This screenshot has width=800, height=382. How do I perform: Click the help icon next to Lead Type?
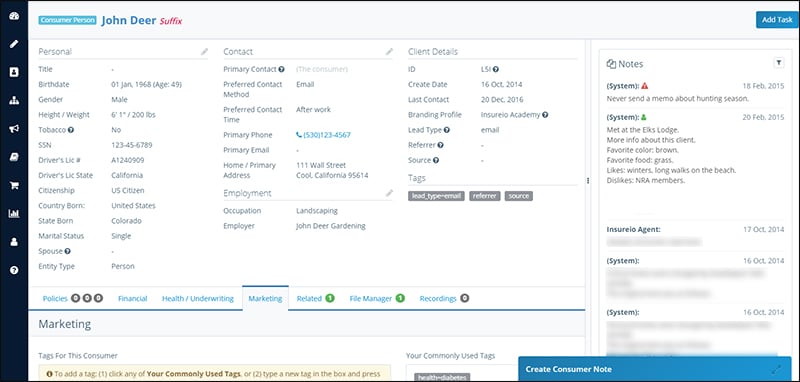point(446,130)
